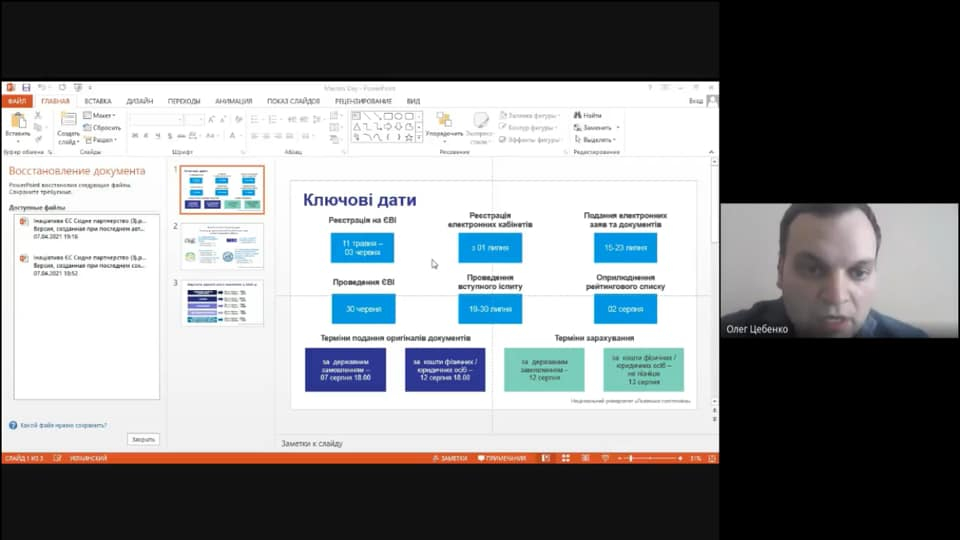Open the Выделить select dropdown
Screen dimensions: 960x540
pyautogui.click(x=595, y=140)
